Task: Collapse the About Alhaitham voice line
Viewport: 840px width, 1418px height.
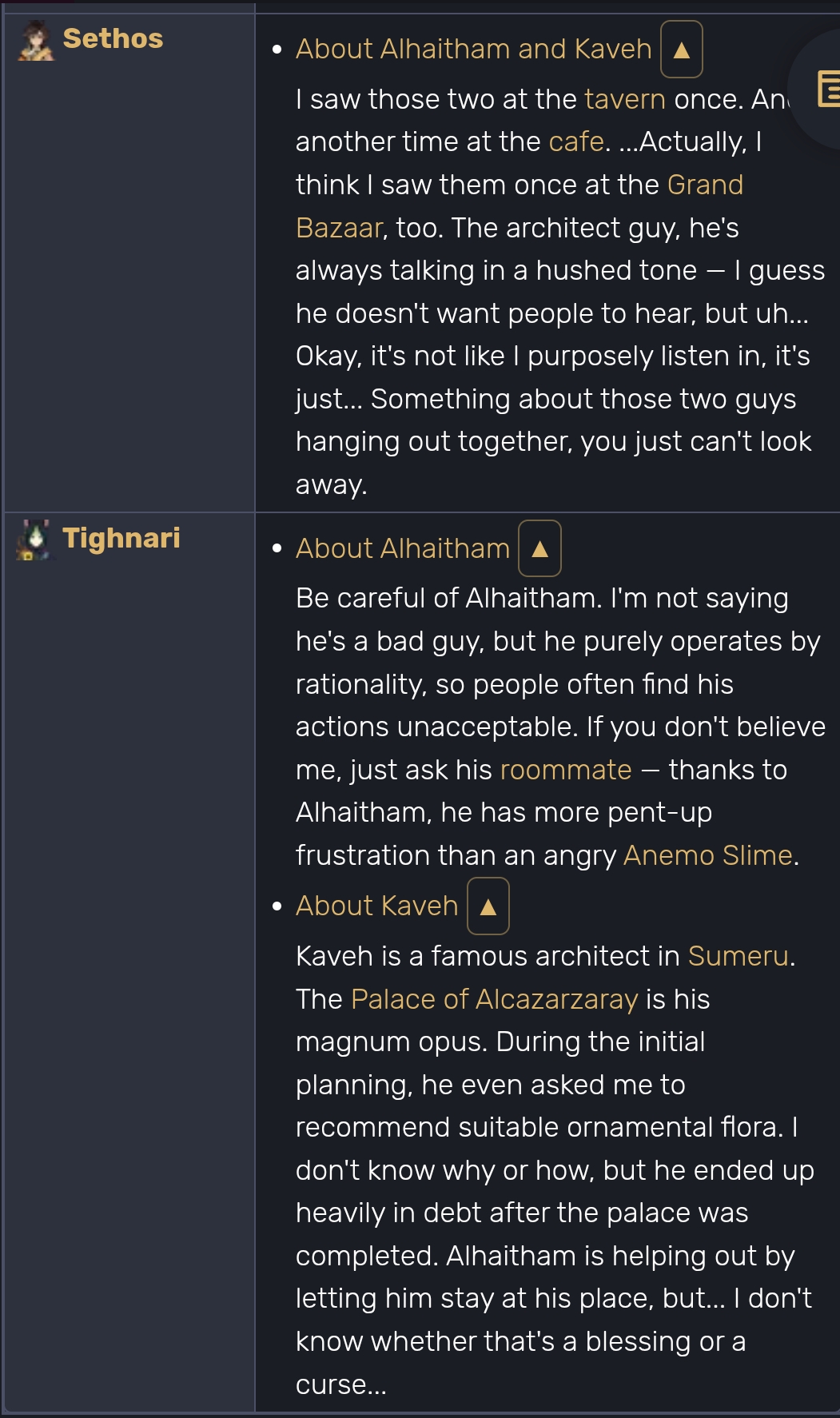Action: pos(539,548)
